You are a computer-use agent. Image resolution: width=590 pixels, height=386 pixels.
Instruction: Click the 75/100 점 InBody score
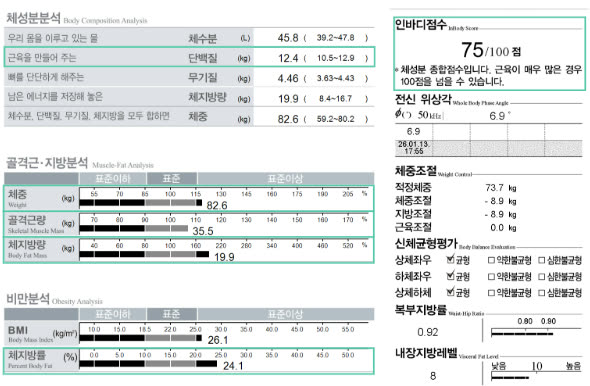click(491, 50)
